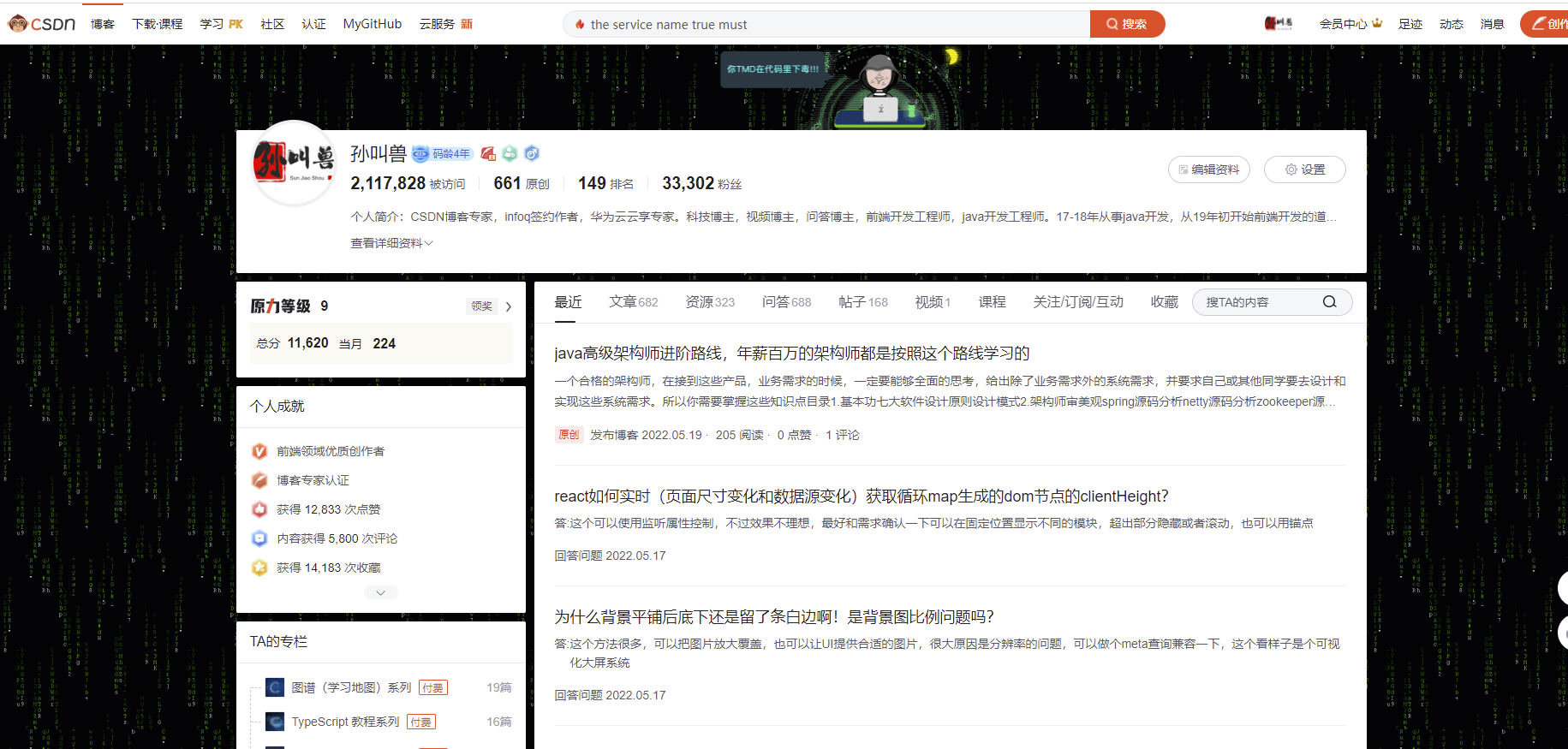Click the TypeScript 教程系列 column cover icon

(275, 722)
